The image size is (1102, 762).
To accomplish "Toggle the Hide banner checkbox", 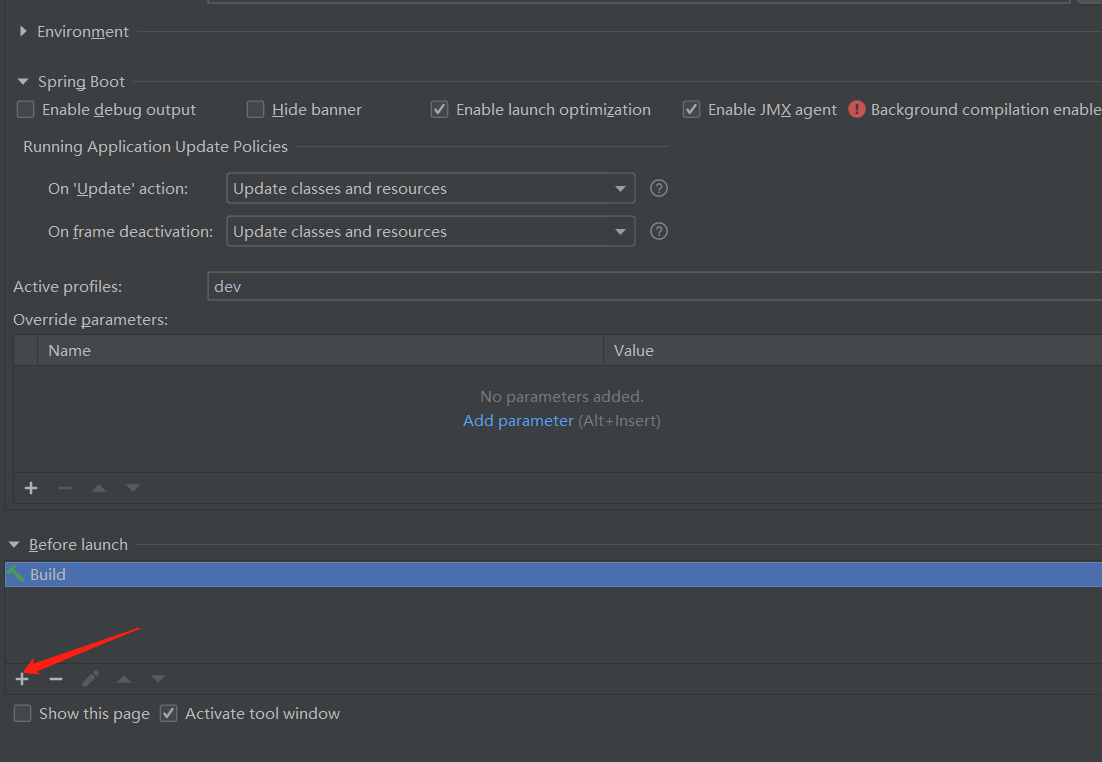I will [255, 109].
